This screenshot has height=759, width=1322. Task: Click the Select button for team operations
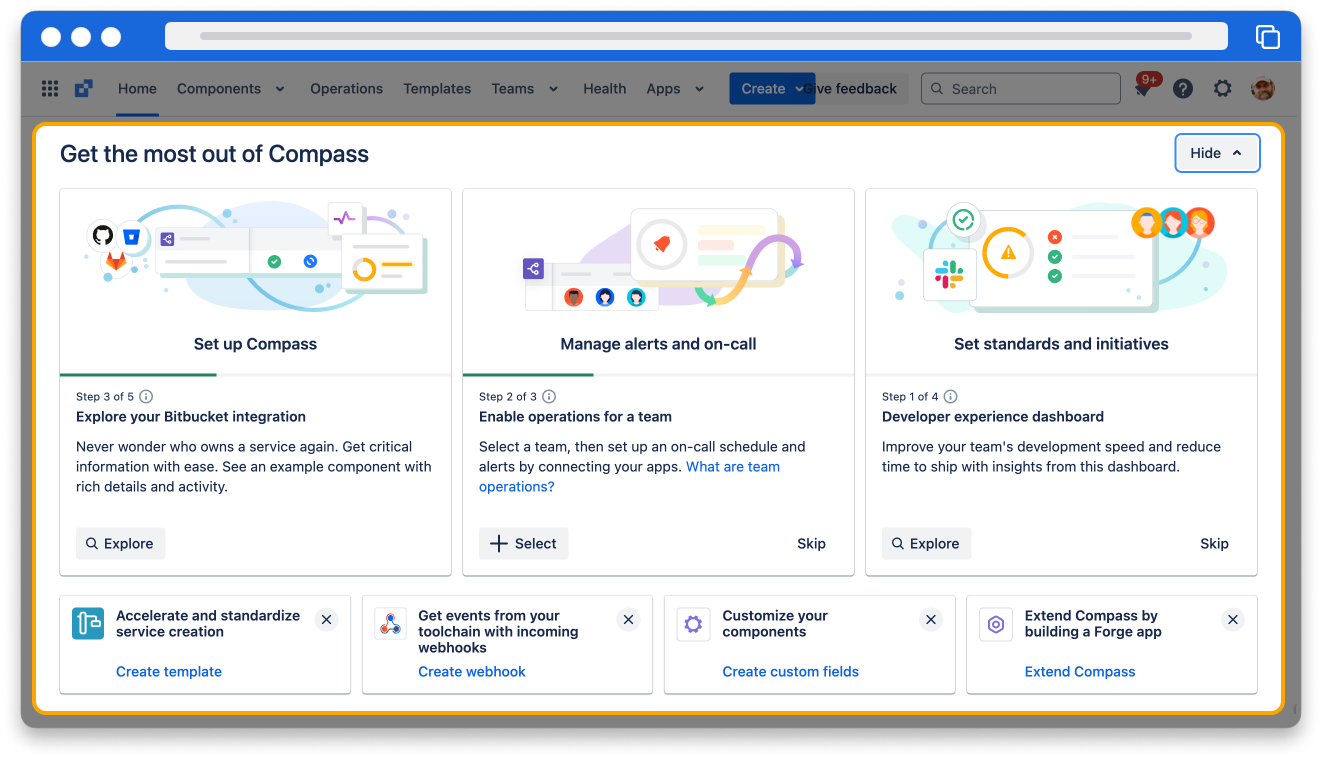coord(523,544)
